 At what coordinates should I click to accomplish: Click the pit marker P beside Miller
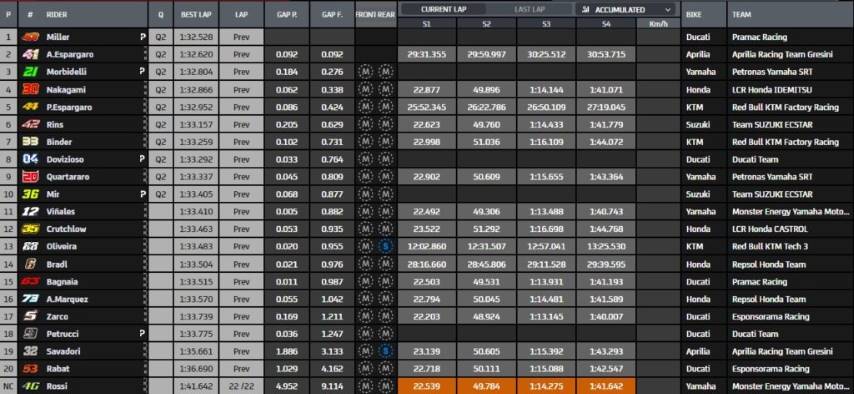click(x=143, y=37)
